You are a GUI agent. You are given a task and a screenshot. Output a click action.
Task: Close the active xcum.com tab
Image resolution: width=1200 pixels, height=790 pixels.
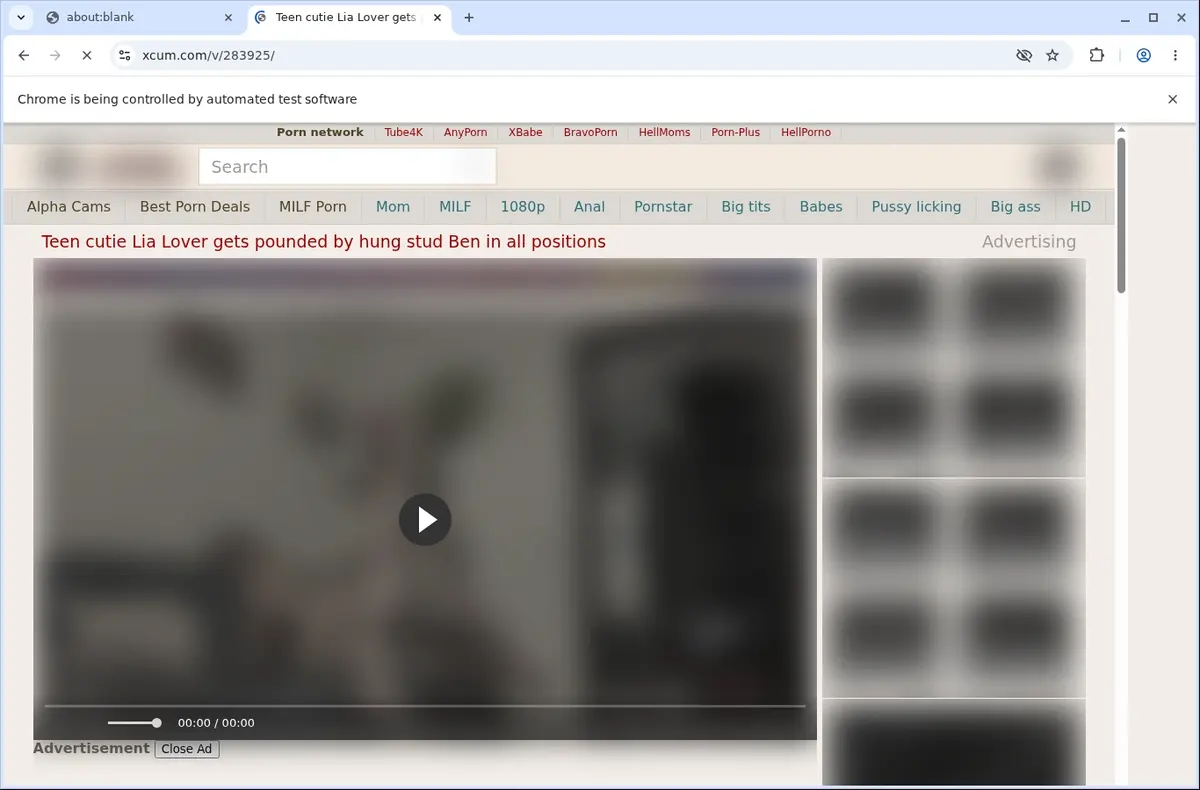tap(435, 17)
